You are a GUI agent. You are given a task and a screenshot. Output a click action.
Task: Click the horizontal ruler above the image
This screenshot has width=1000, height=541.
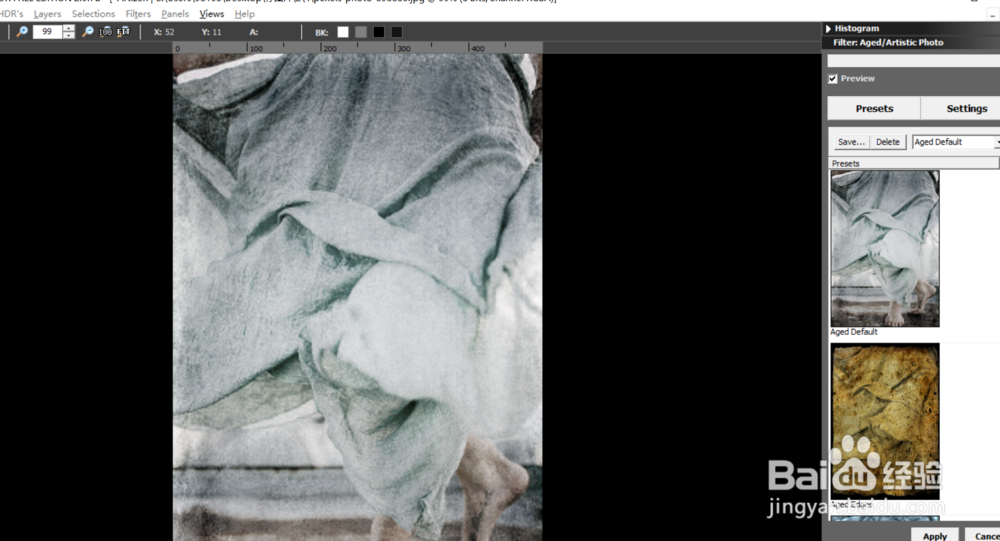pos(358,47)
